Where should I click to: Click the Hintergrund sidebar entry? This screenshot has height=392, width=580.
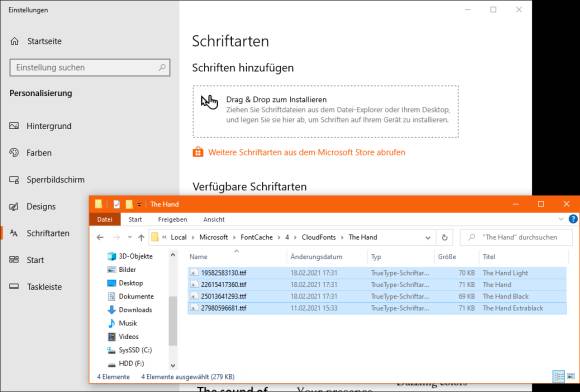40,126
